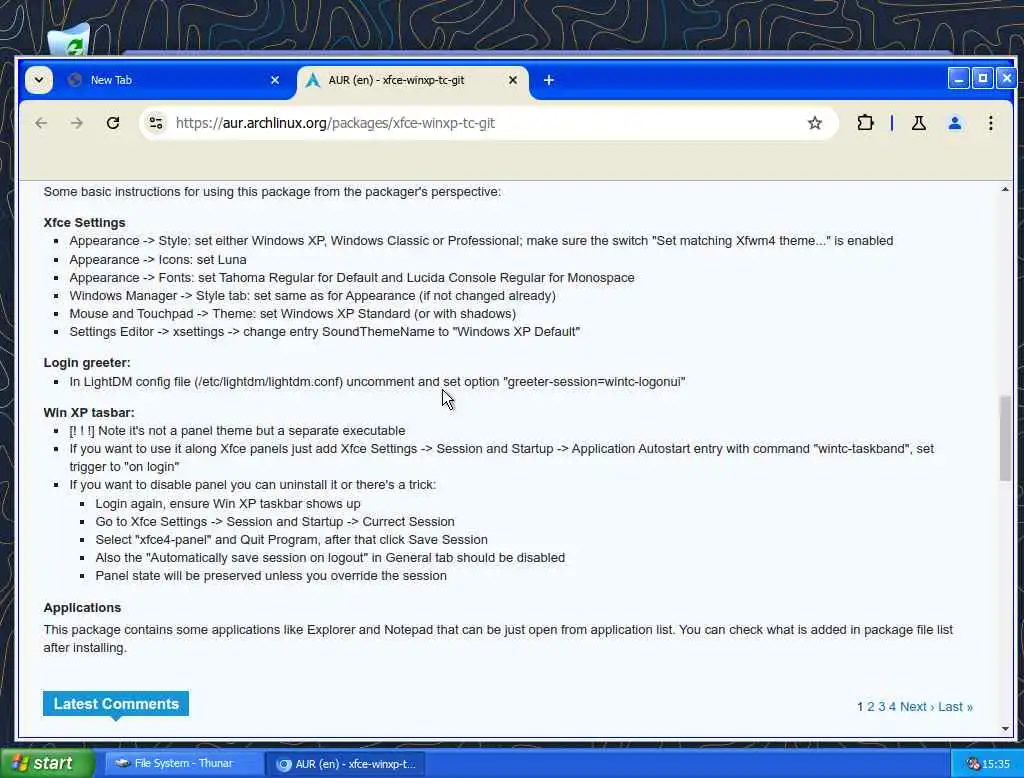Click the 15:35 clock in the tray
The width and height of the screenshot is (1024, 778).
point(996,764)
